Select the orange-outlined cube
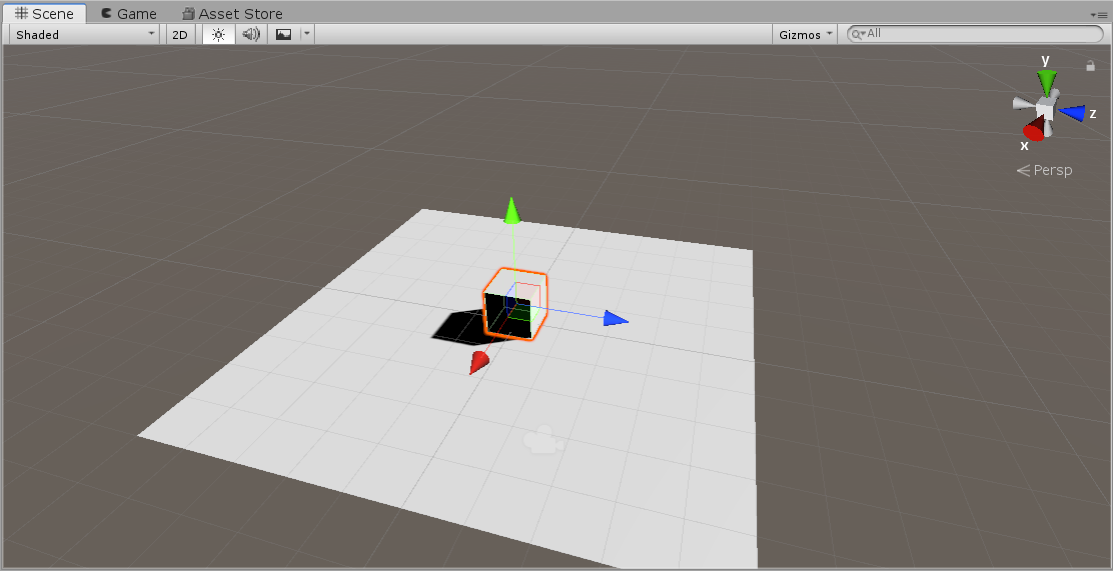Viewport: 1113px width, 571px height. 515,305
